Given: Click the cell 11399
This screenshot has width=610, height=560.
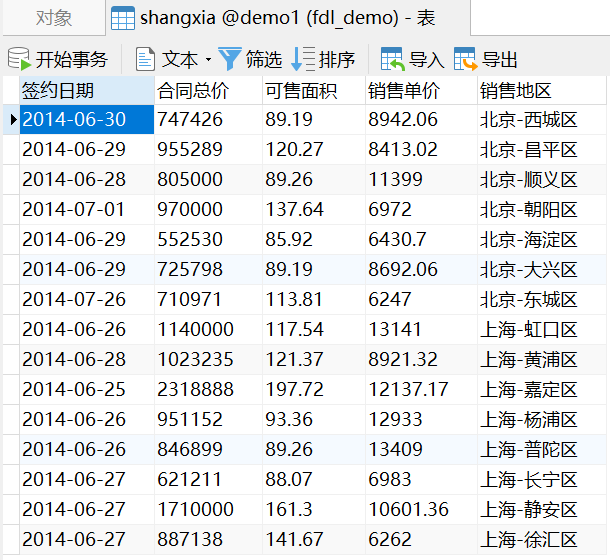Looking at the screenshot, I should [421, 179].
